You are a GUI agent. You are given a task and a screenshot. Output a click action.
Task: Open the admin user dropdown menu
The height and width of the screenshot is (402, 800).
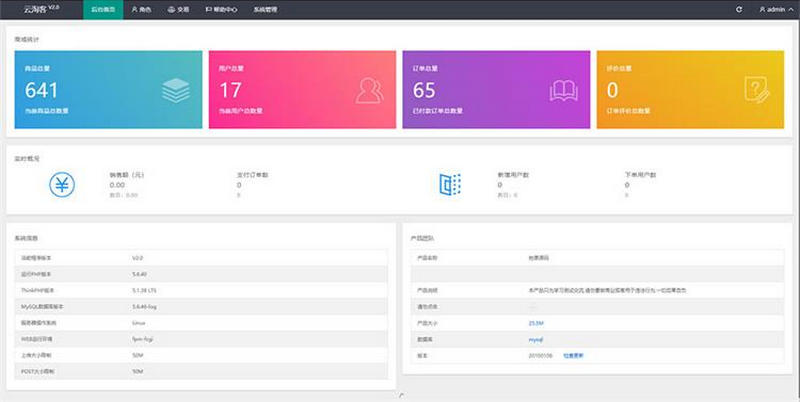coord(776,9)
